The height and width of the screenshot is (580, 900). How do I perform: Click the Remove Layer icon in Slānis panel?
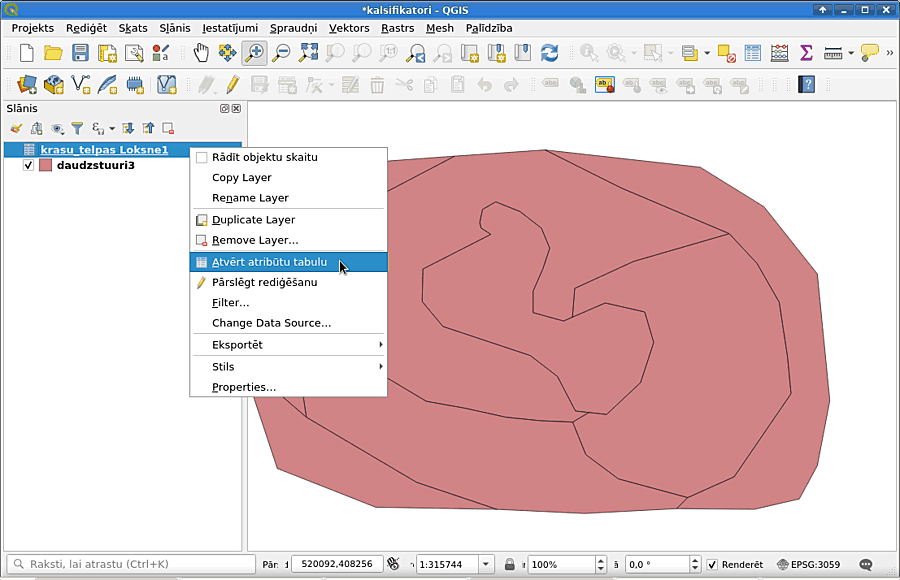coord(168,129)
